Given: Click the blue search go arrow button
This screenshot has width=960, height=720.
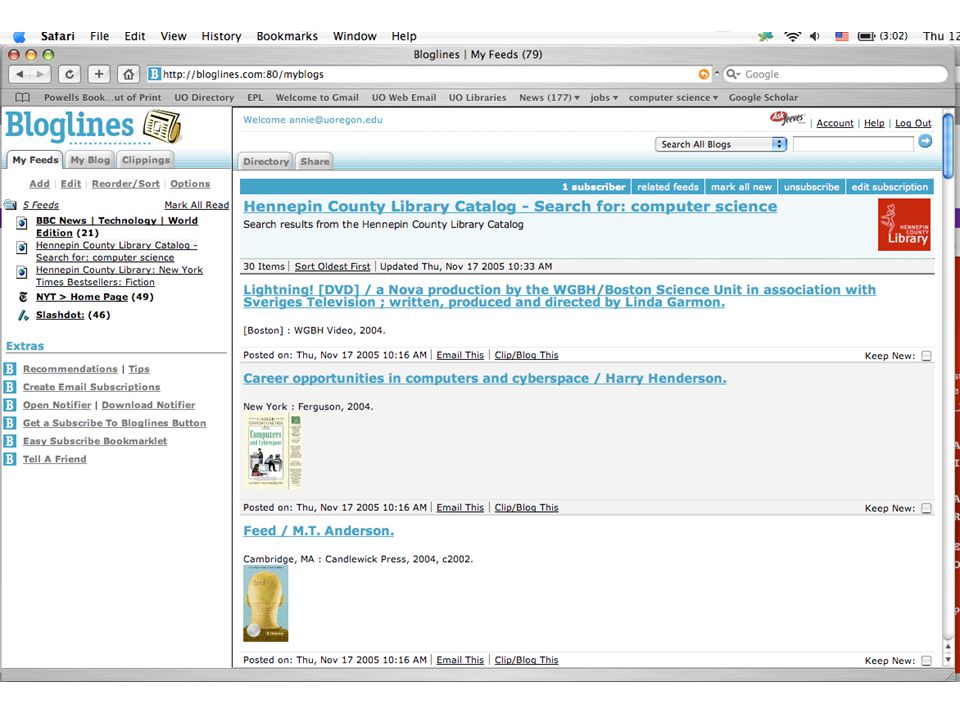Looking at the screenshot, I should [x=925, y=141].
